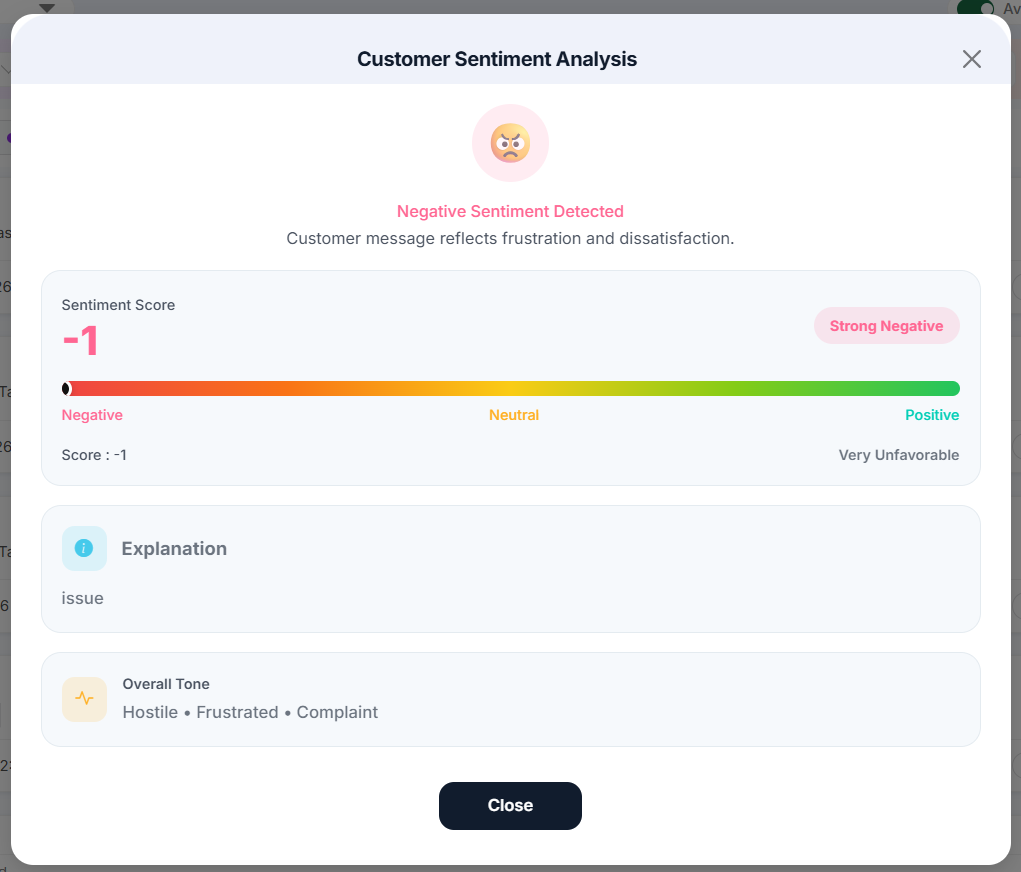Click the 'Hostile • Frustrated • Complaint' text

250,712
